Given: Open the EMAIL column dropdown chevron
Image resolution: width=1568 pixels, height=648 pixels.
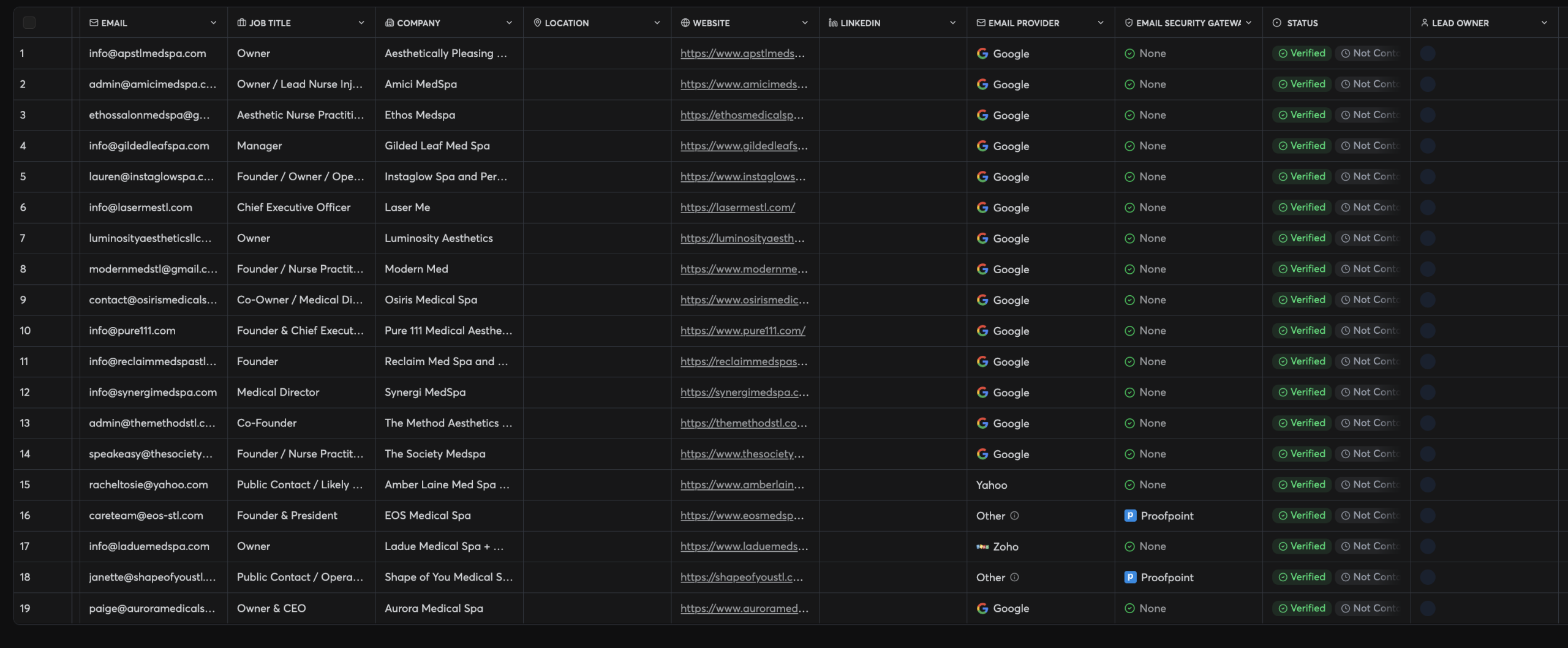Looking at the screenshot, I should 213,23.
